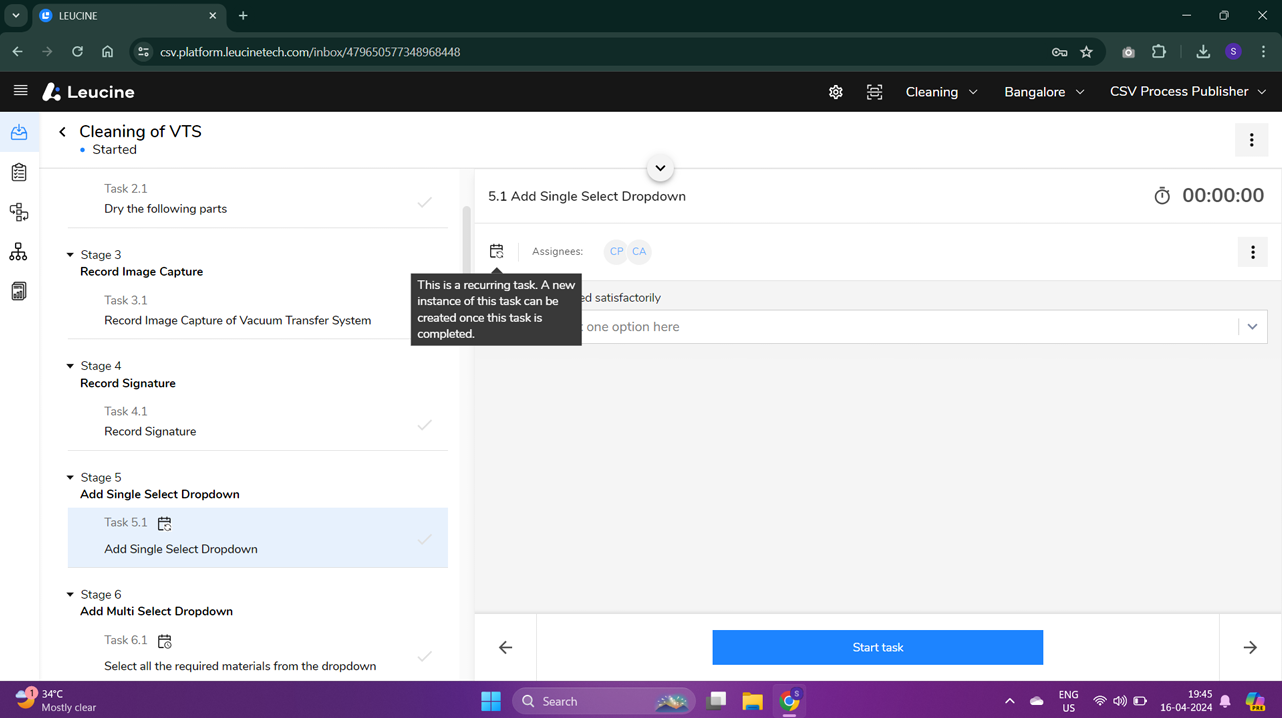Open the hamburger navigation menu
The image size is (1283, 718).
tap(20, 91)
